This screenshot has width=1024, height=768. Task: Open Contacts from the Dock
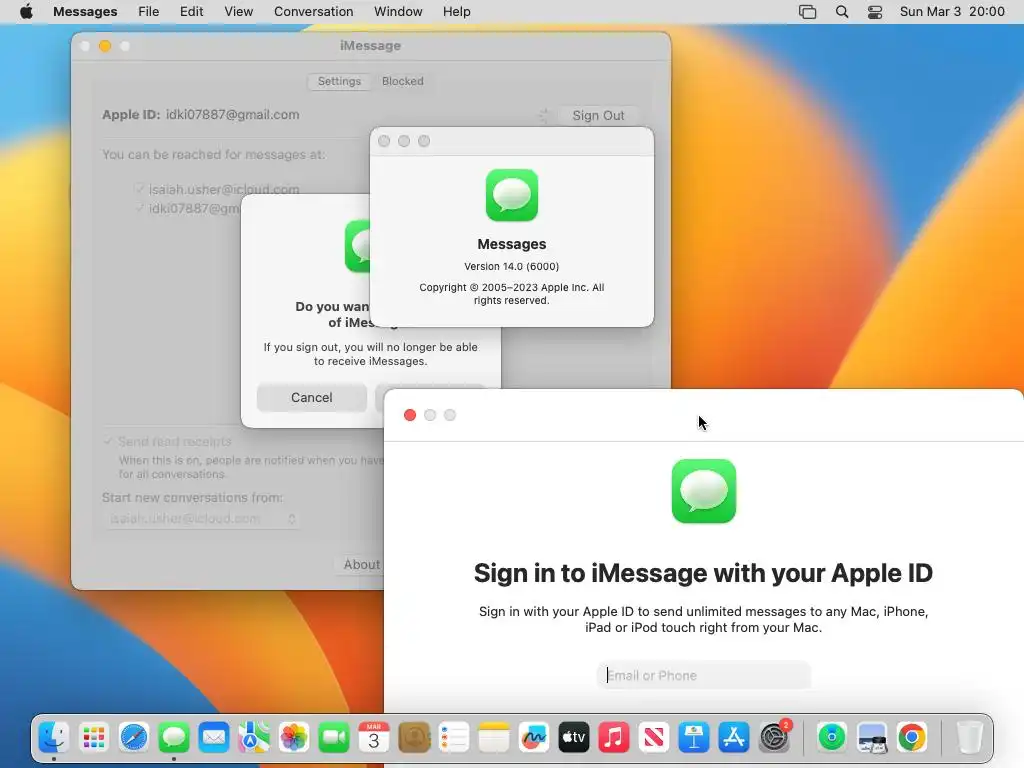414,737
